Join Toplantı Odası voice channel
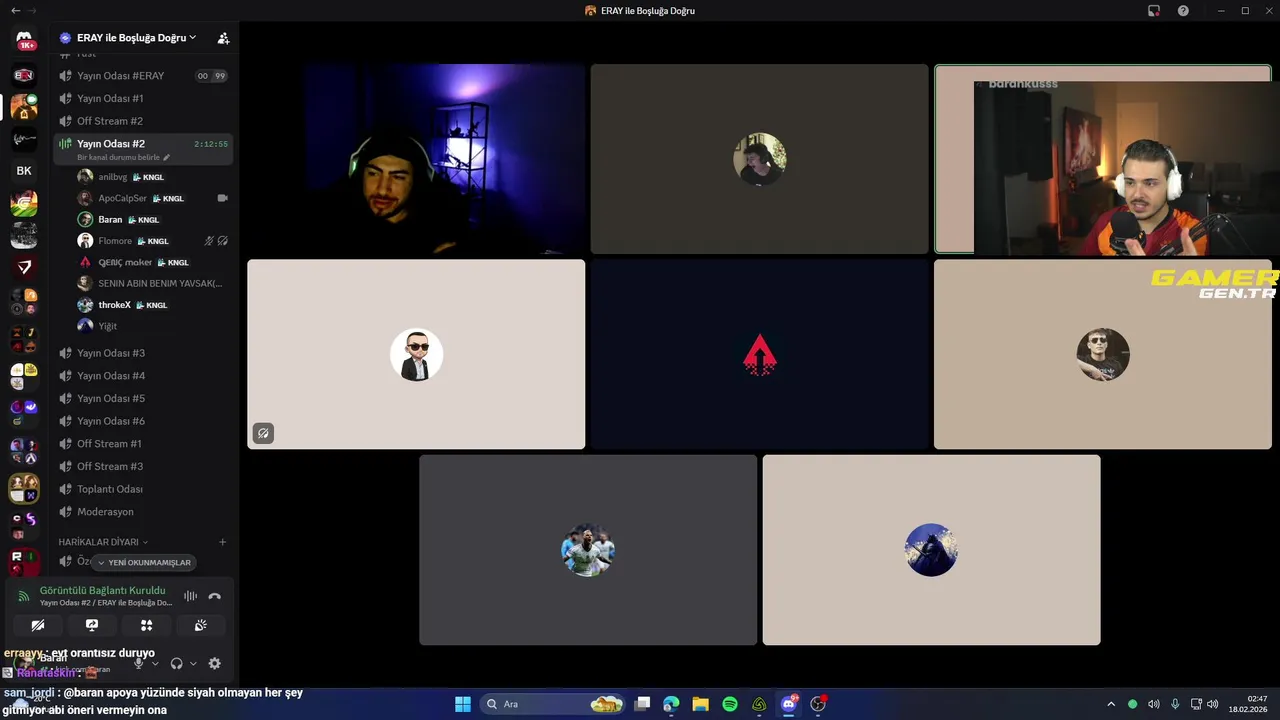The height and width of the screenshot is (720, 1280). [143, 489]
